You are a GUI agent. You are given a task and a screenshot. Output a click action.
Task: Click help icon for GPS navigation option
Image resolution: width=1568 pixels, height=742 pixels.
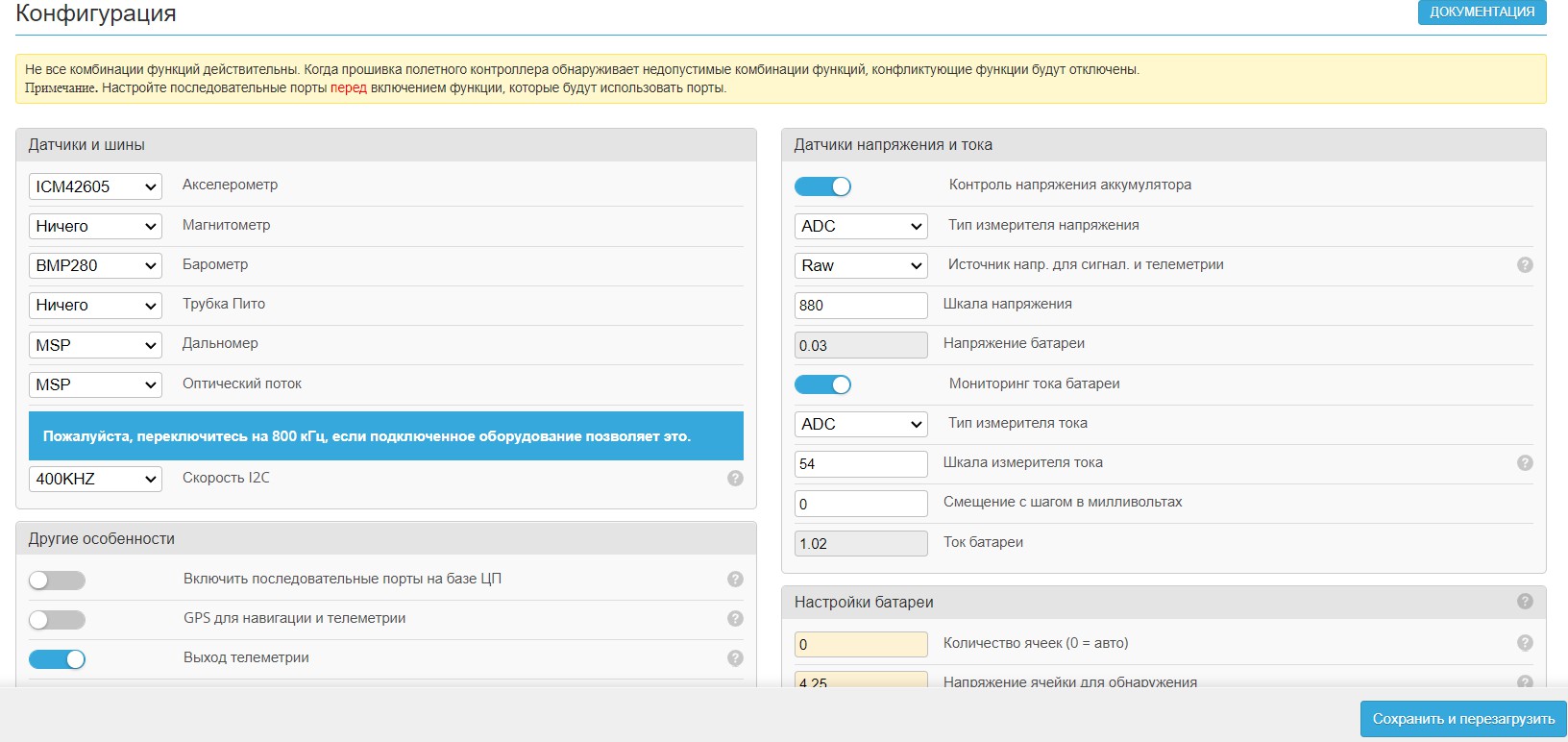pos(735,619)
